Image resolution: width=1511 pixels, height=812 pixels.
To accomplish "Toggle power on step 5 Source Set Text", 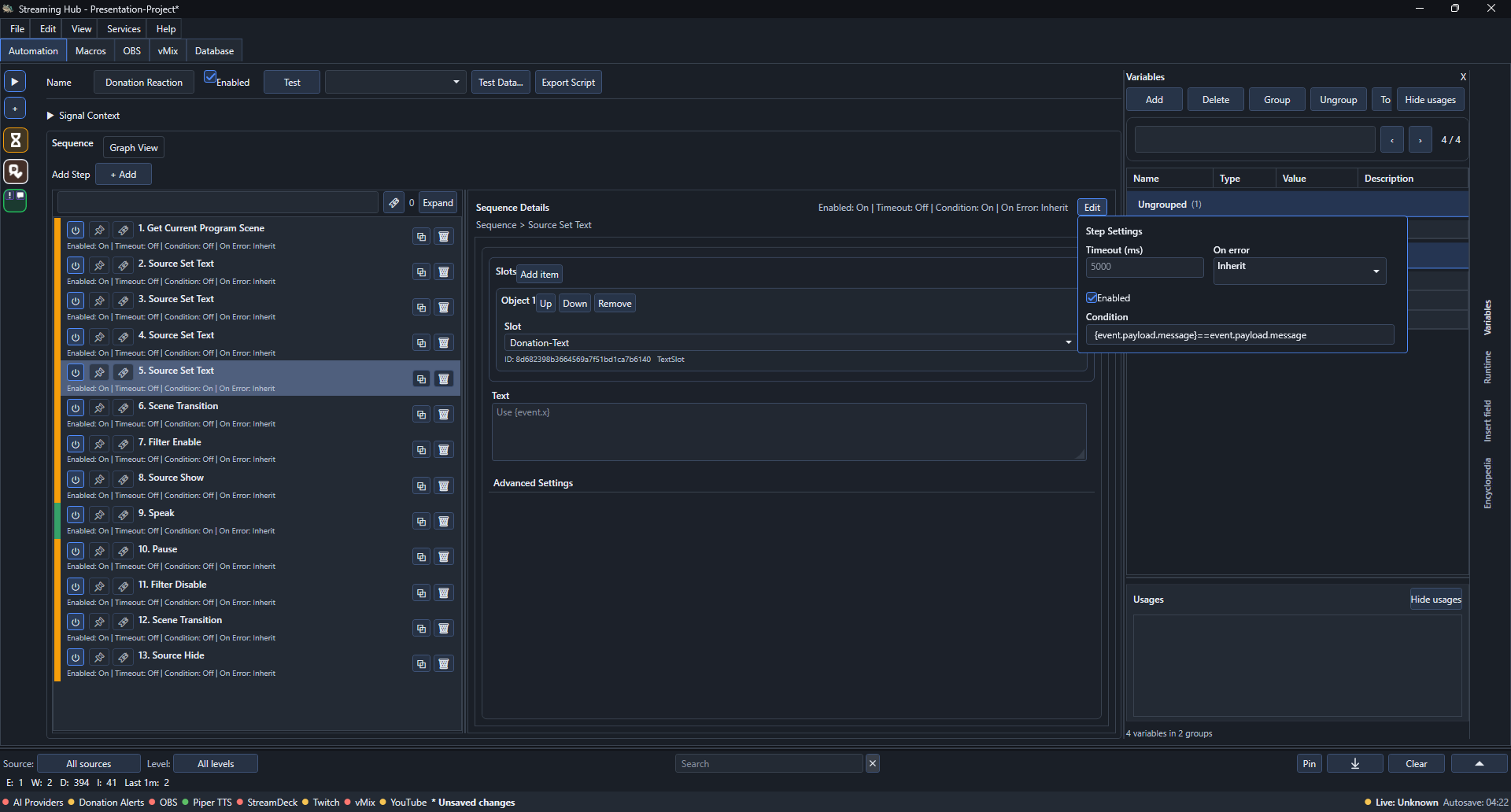I will tap(76, 373).
